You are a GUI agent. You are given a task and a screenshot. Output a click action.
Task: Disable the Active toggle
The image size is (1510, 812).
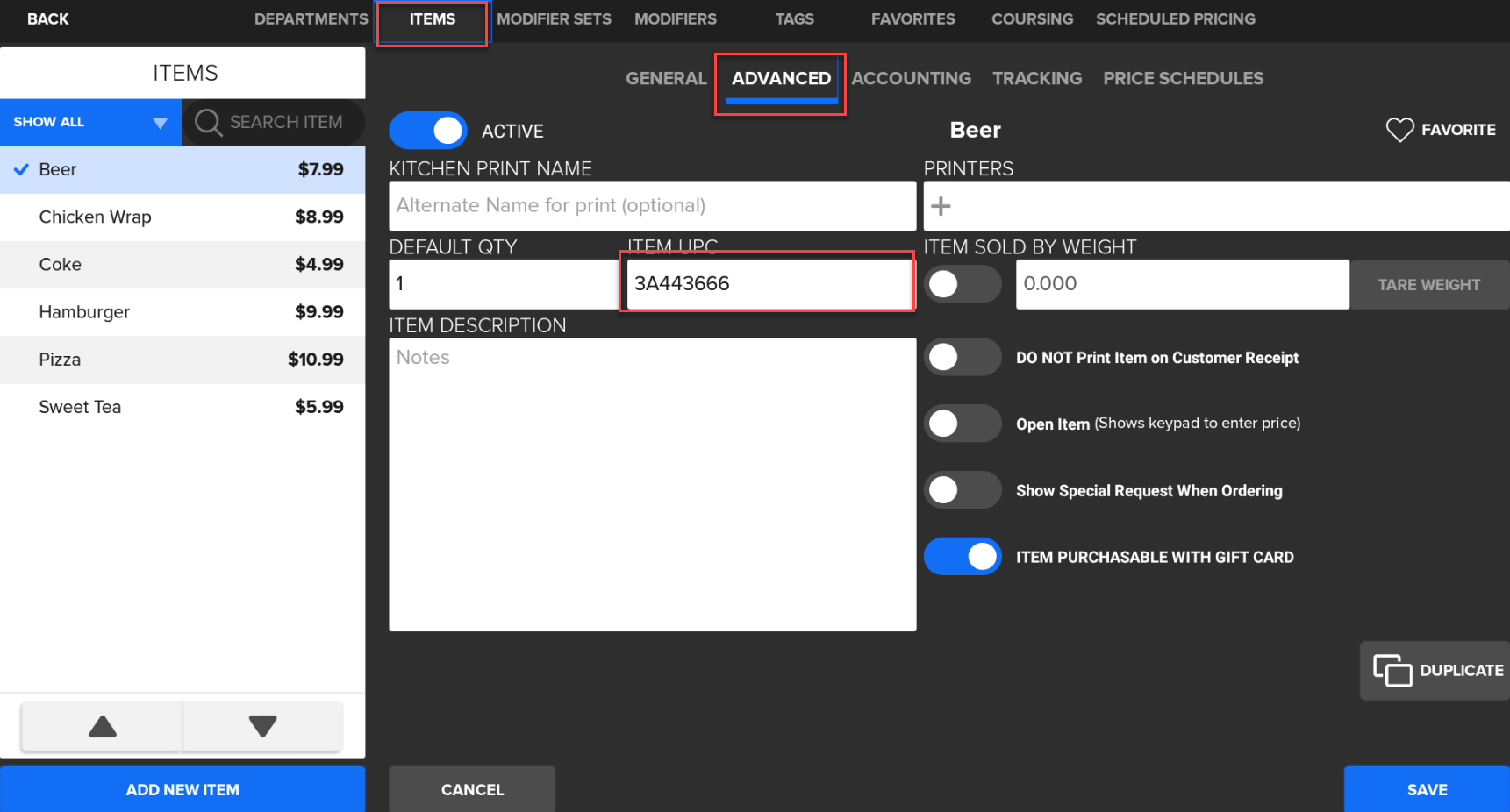tap(428, 131)
